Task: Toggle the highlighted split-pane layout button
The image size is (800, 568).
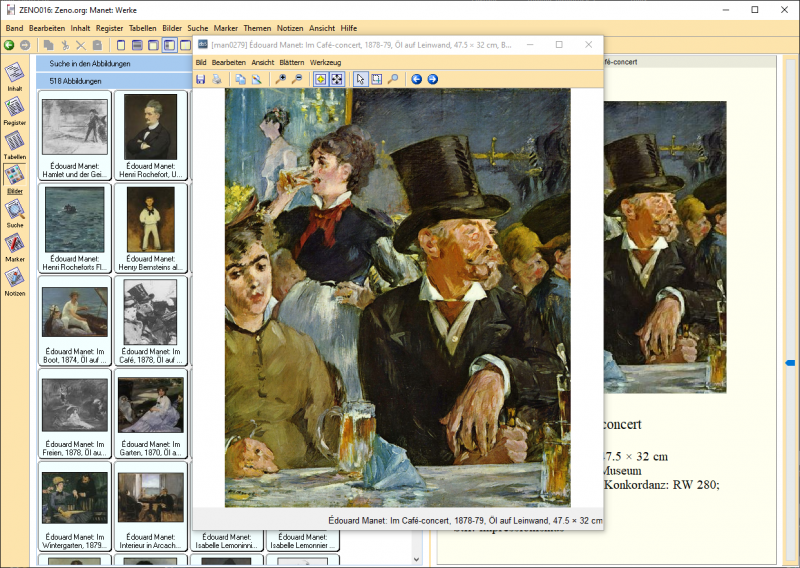Action: (x=169, y=45)
